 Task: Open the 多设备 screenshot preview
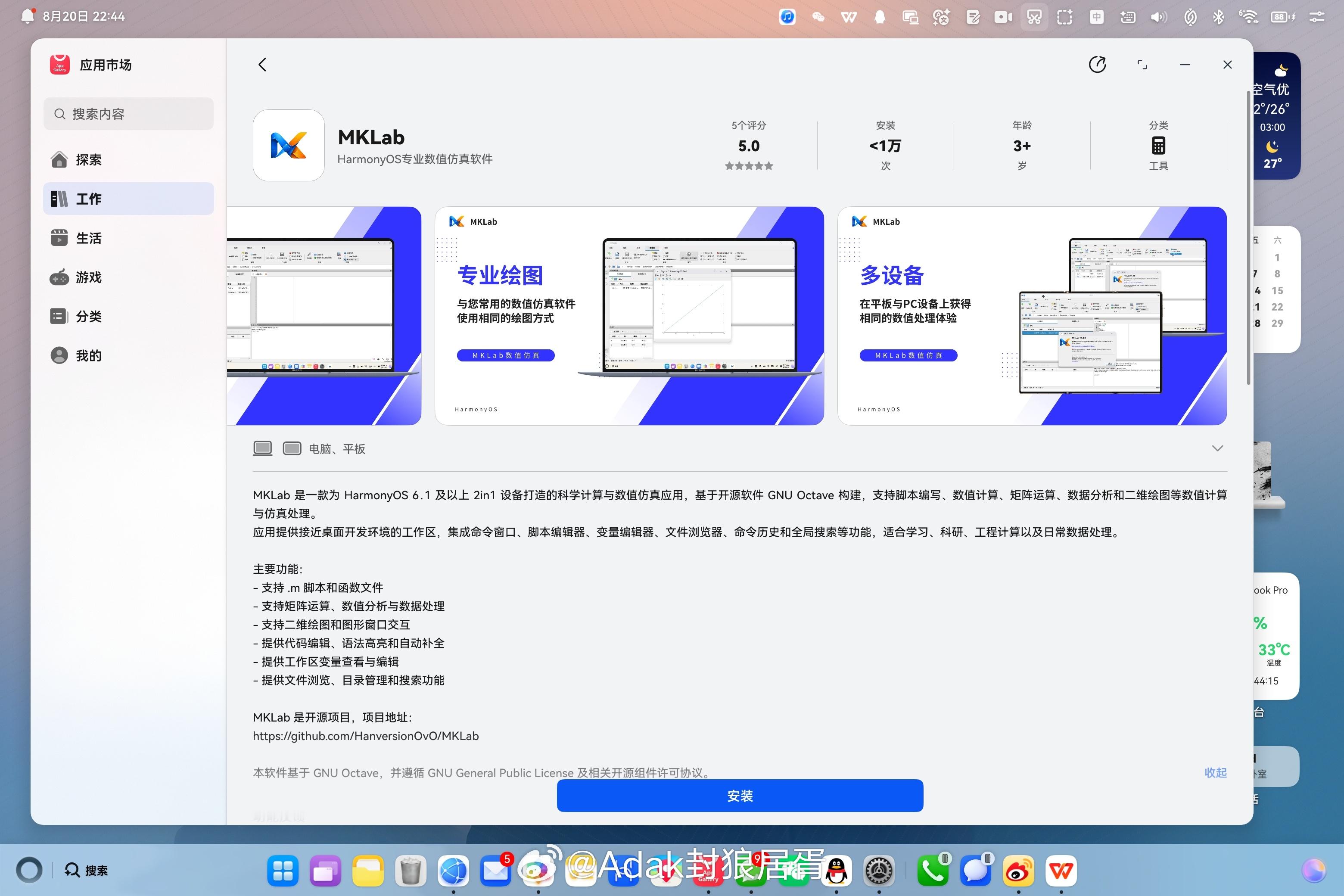pos(1032,316)
